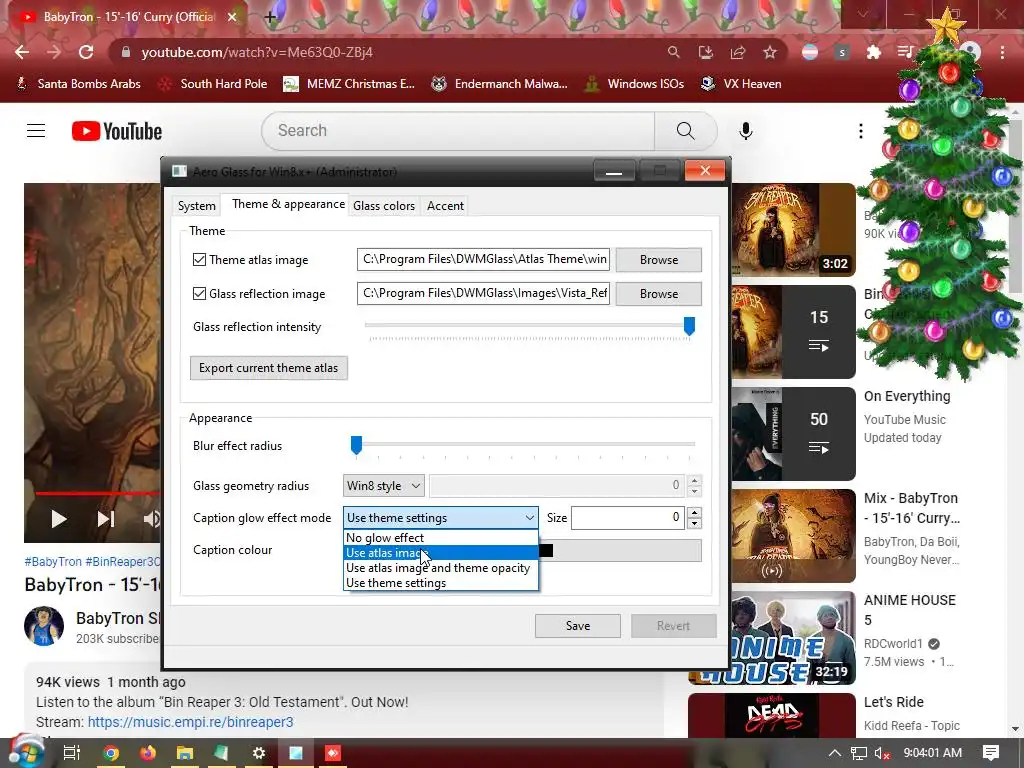The image size is (1024, 768).
Task: Open Settings gear on the taskbar
Action: pos(259,753)
